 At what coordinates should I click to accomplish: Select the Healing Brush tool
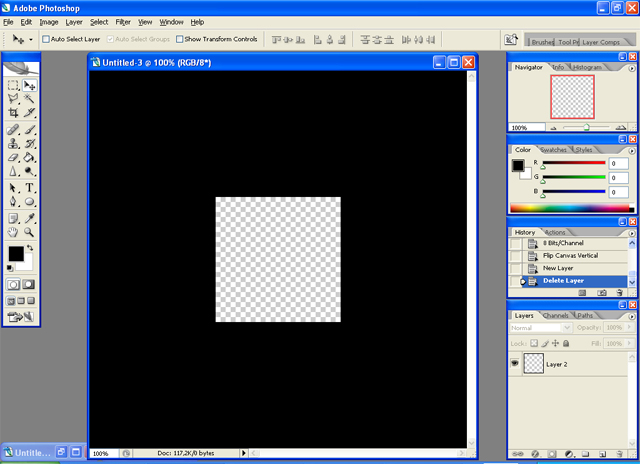tap(13, 130)
